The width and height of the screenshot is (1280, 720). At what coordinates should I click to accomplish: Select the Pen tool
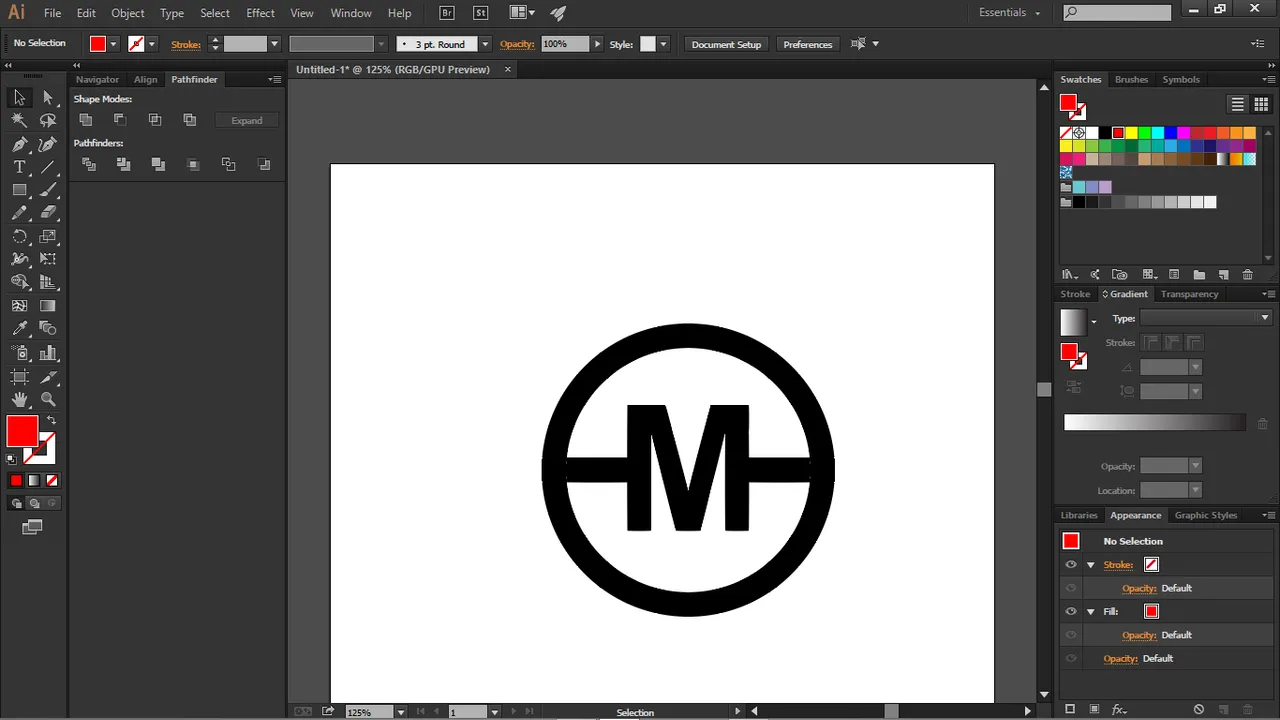coord(19,144)
